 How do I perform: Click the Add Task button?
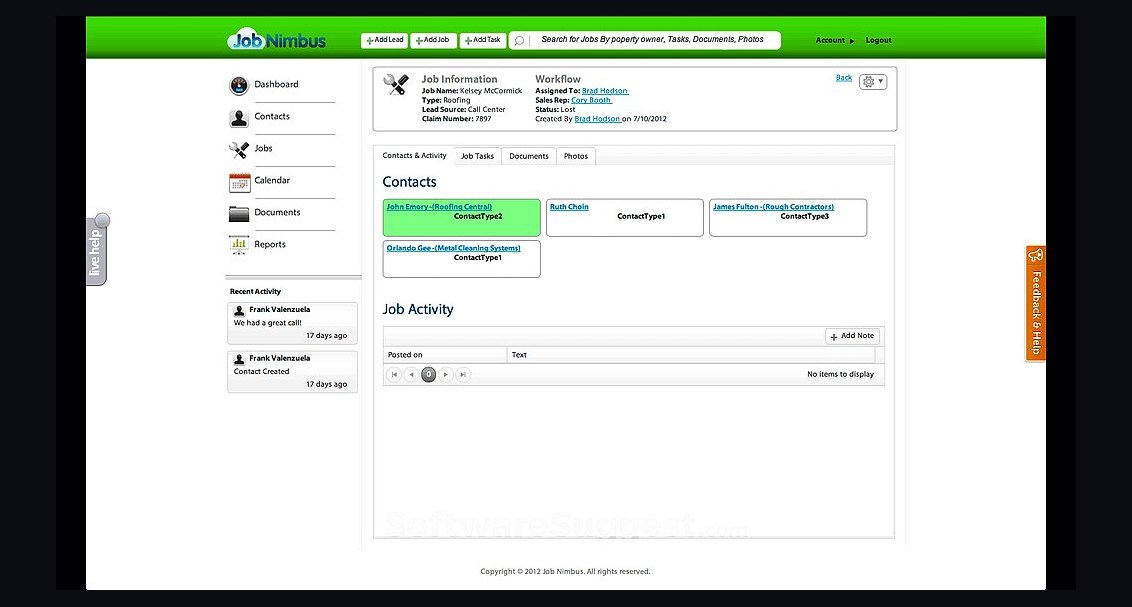pos(483,40)
